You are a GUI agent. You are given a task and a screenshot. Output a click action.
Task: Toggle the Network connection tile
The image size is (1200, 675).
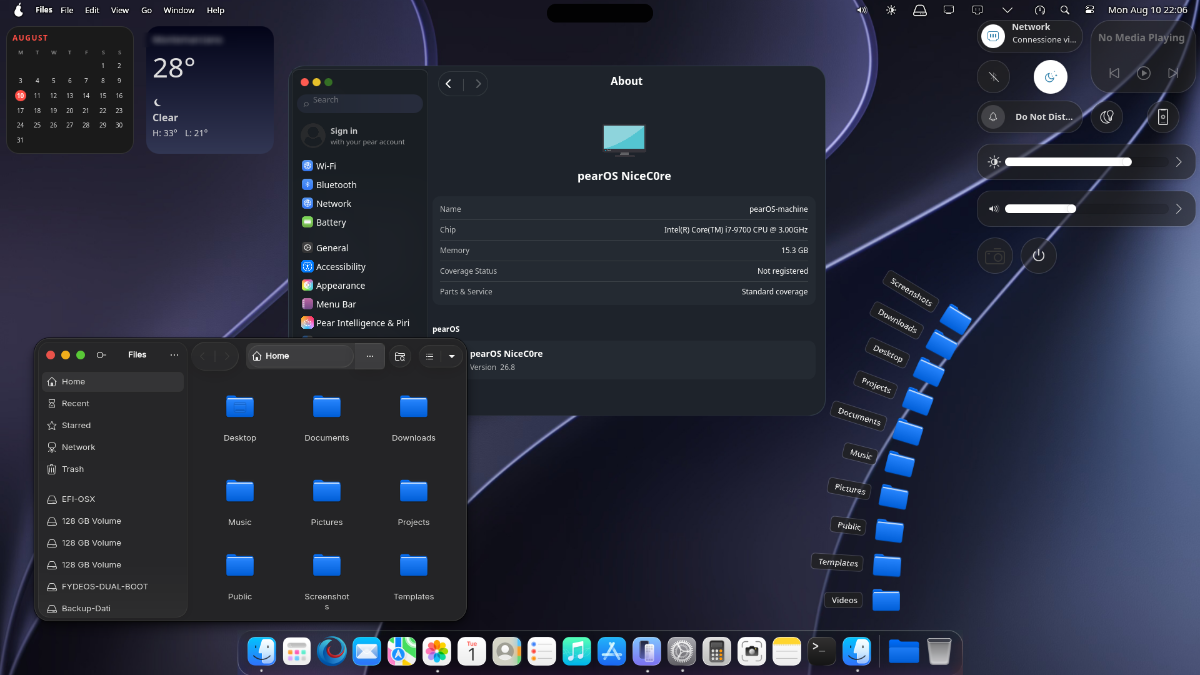click(x=1030, y=36)
